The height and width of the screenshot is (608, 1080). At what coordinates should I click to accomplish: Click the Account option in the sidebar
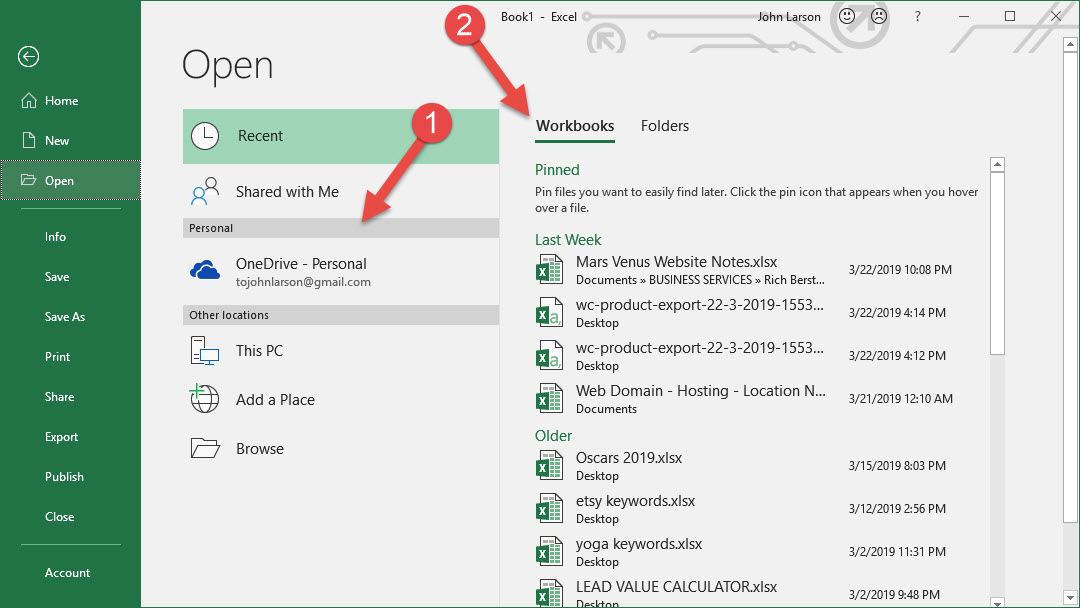tap(67, 573)
